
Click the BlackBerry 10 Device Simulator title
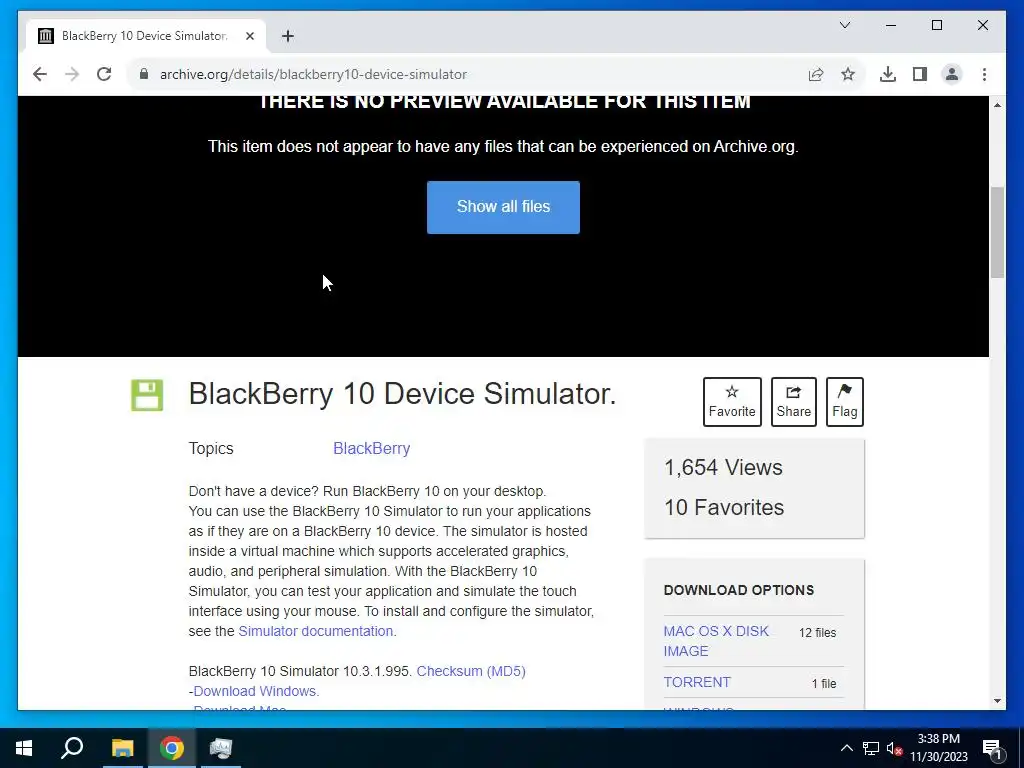[402, 394]
